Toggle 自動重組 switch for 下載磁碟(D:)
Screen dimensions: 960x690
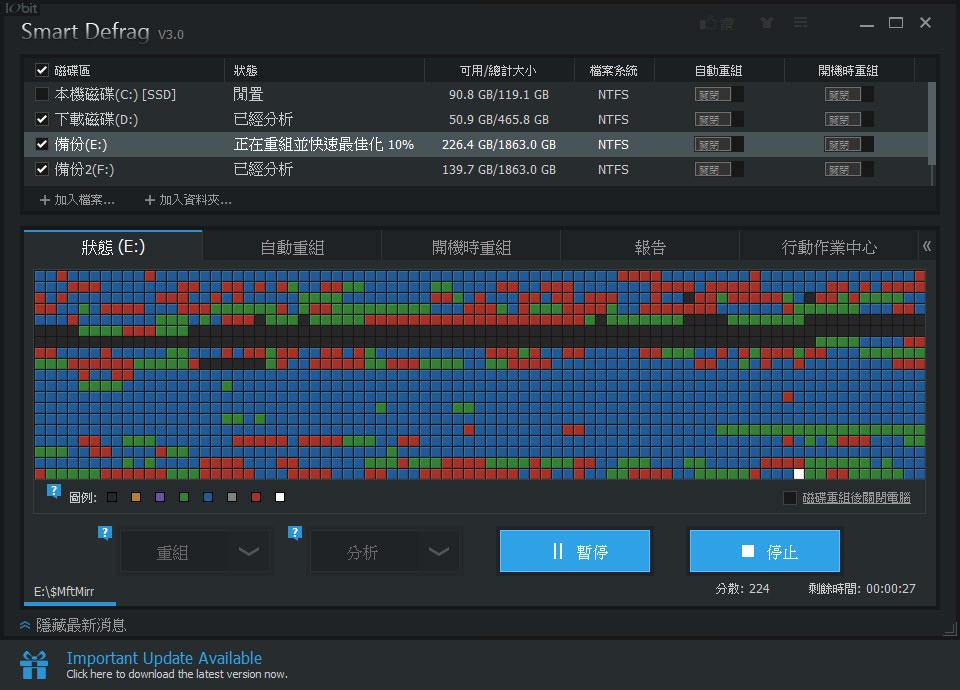719,119
